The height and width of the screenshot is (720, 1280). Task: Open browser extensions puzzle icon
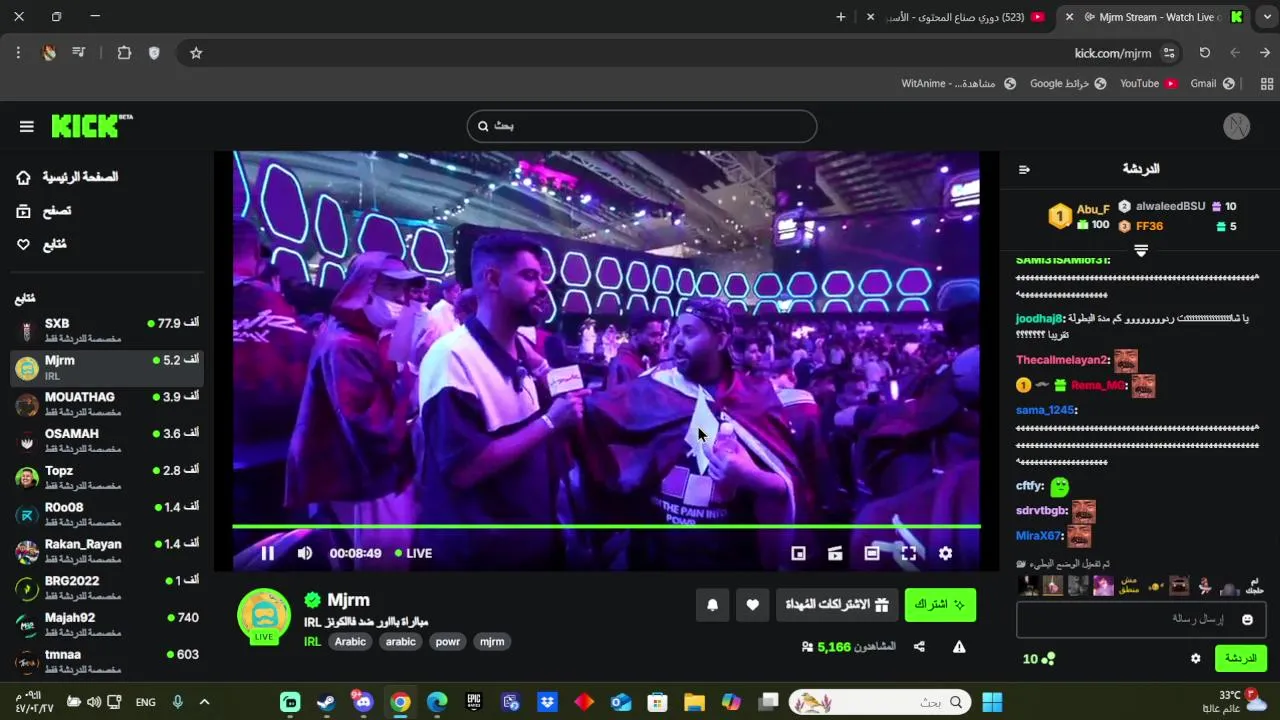click(x=124, y=53)
